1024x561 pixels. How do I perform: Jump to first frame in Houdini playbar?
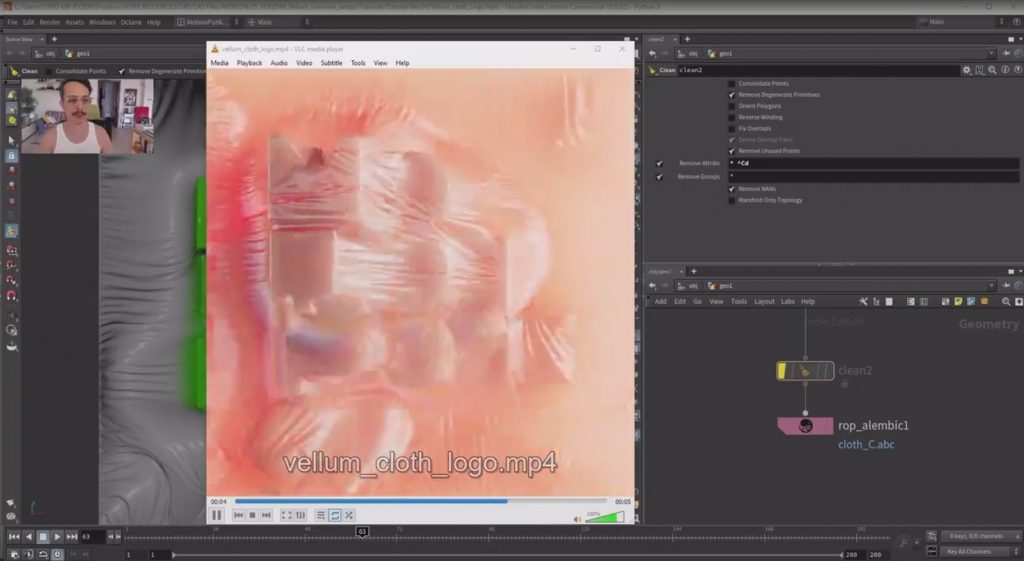14,536
